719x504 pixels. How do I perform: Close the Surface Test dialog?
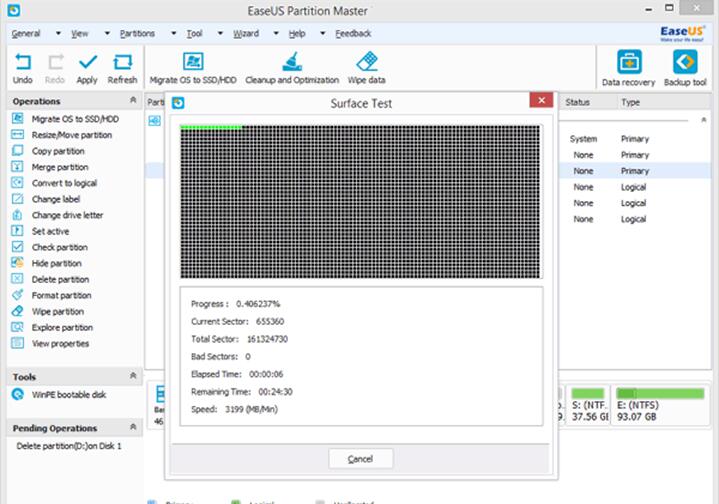click(x=541, y=100)
